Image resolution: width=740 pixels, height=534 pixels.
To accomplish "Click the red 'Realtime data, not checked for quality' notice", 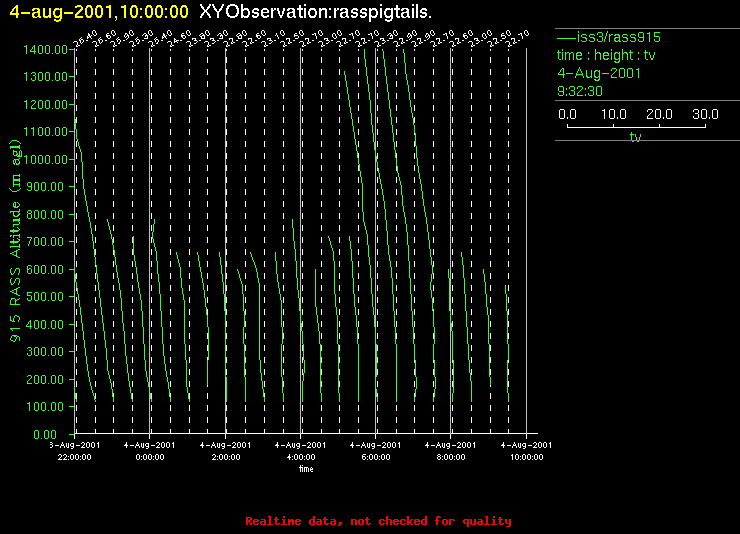I will pos(378,521).
